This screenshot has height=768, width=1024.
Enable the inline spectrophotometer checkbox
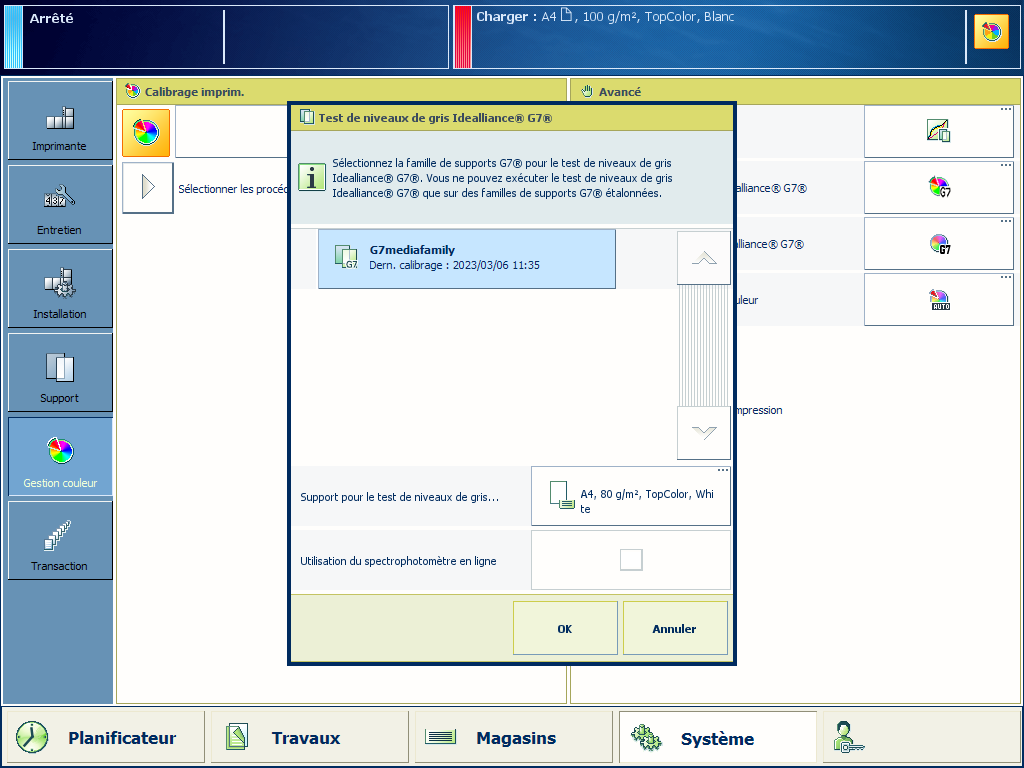[x=631, y=560]
